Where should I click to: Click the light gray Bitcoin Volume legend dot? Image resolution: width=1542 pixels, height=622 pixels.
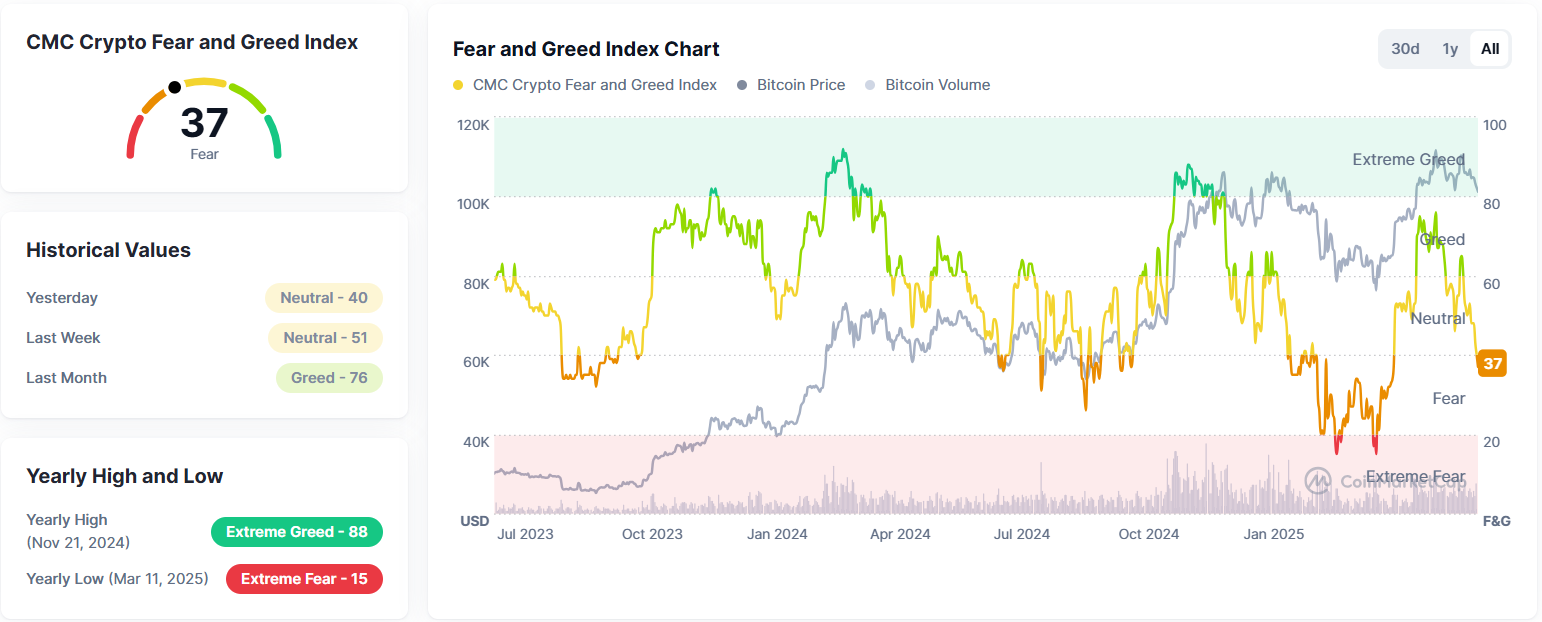pos(870,86)
